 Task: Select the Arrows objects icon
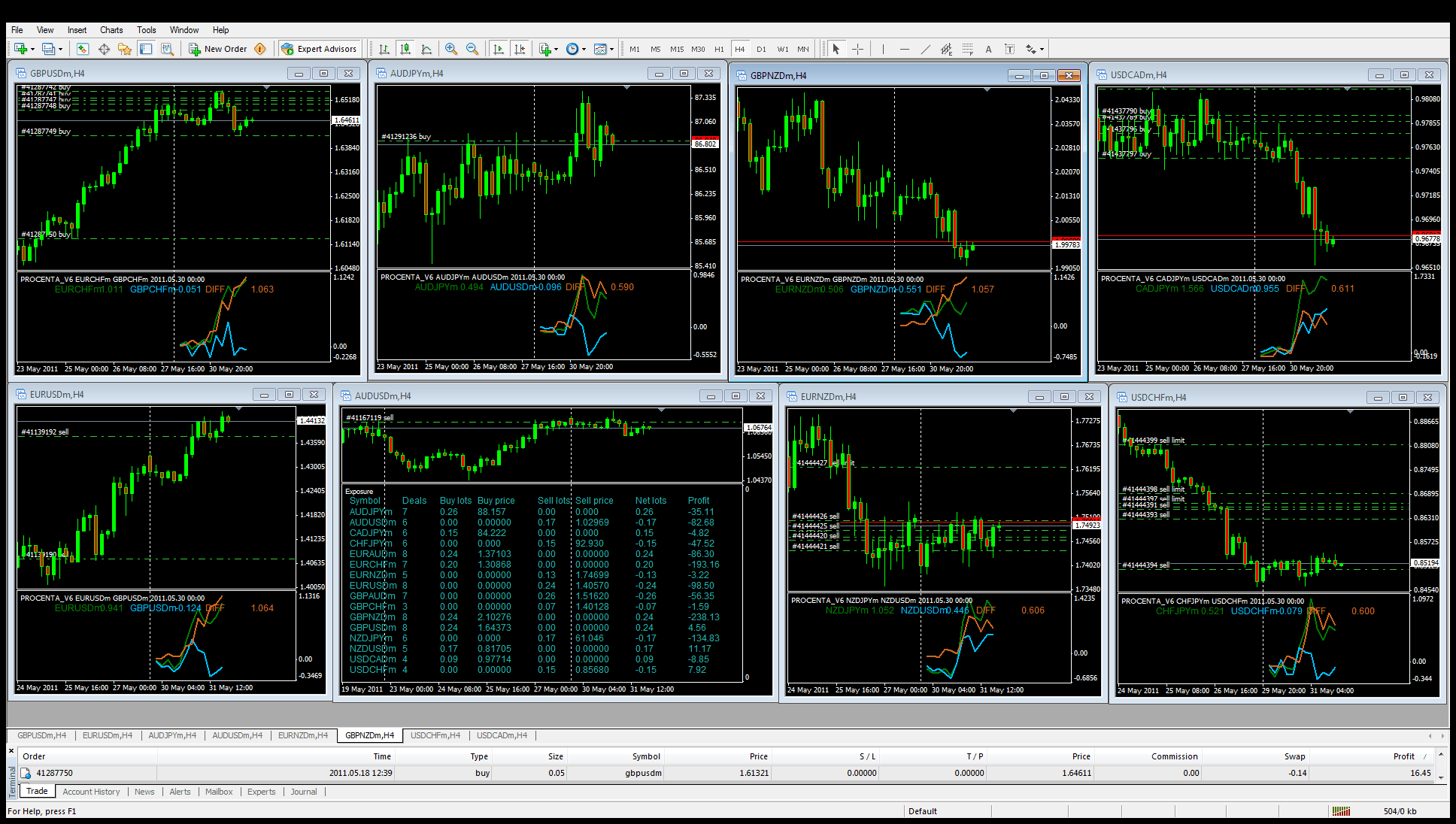[x=1031, y=49]
